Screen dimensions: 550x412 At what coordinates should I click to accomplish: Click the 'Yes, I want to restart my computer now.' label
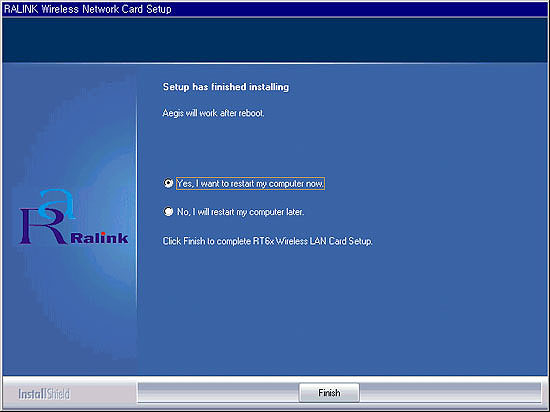(250, 183)
